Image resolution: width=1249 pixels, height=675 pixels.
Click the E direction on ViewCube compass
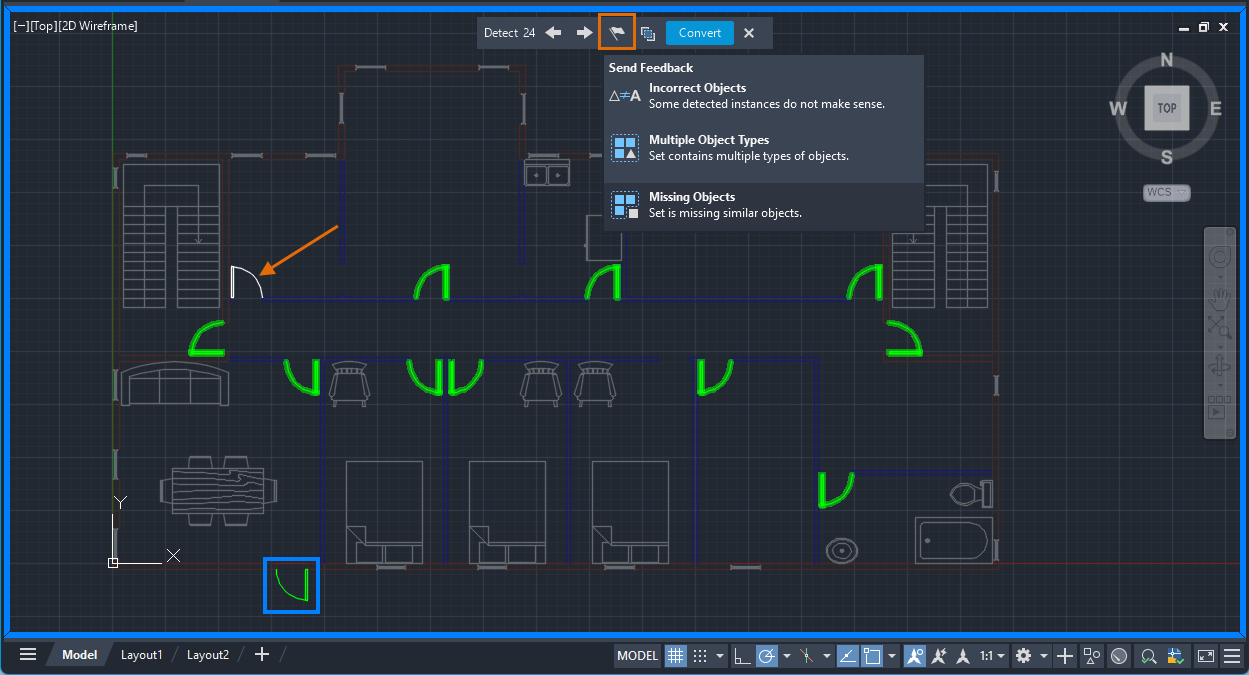1216,109
